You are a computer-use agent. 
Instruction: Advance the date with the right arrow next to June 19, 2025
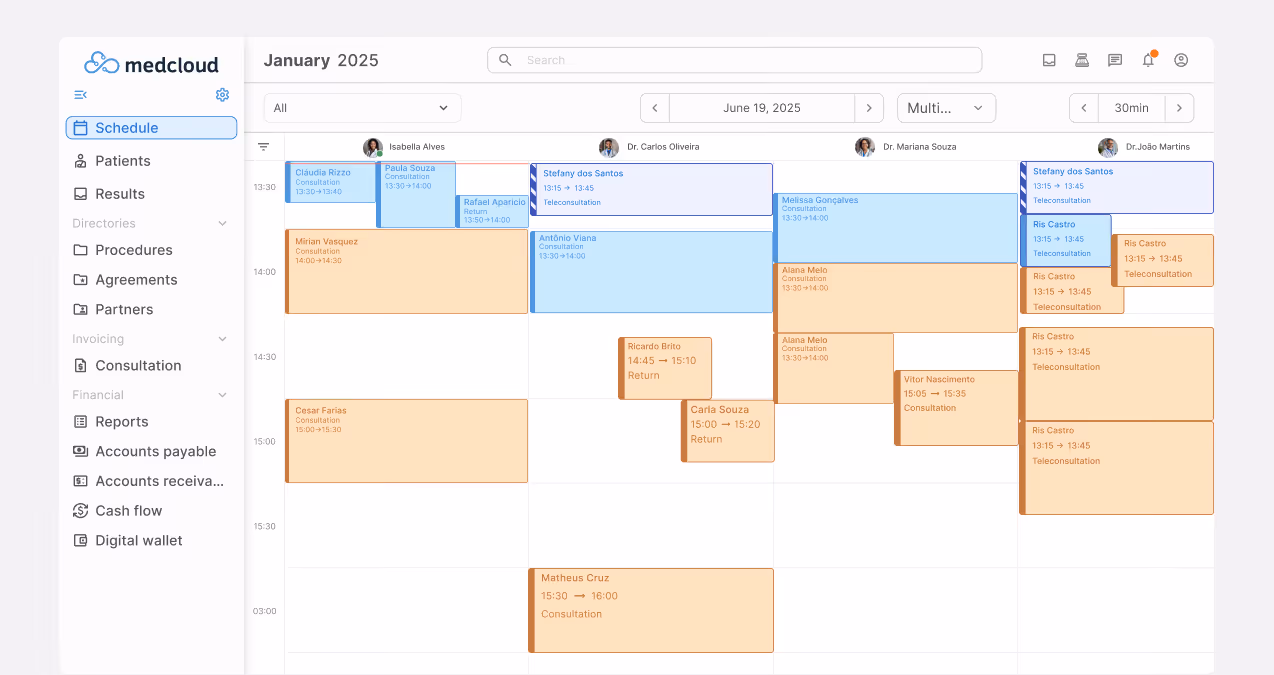869,107
